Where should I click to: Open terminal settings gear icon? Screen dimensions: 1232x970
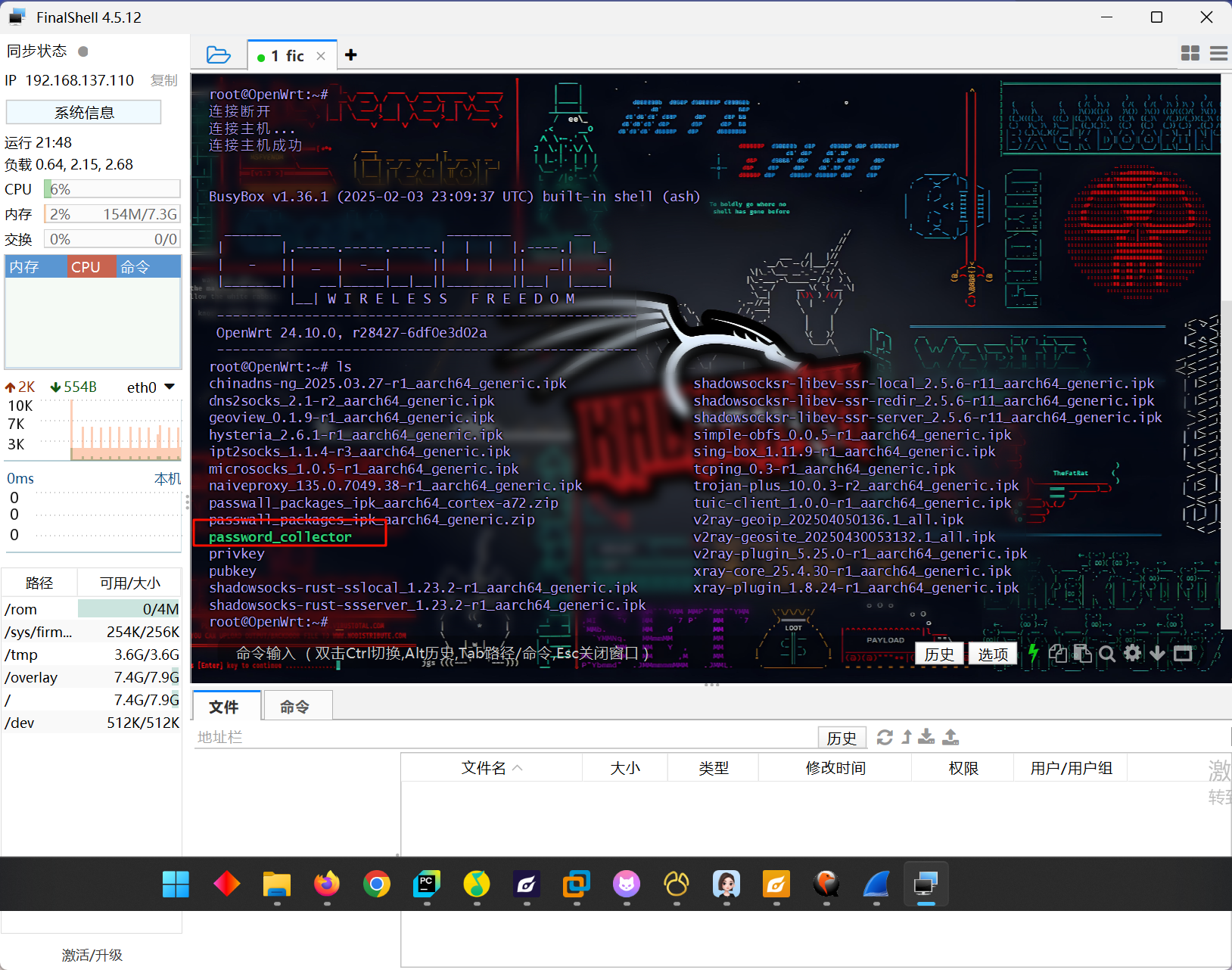[1132, 653]
